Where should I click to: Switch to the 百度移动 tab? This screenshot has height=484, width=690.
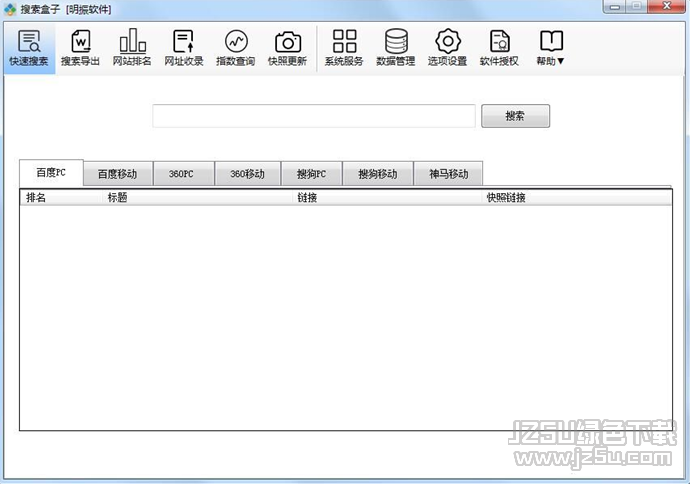[117, 174]
